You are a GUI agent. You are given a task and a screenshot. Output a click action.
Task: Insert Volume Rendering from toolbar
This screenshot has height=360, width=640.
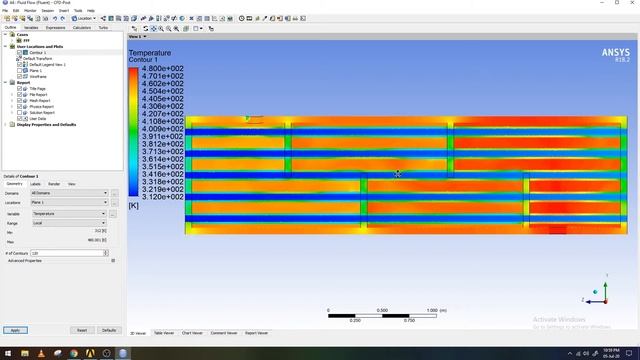tap(134, 18)
